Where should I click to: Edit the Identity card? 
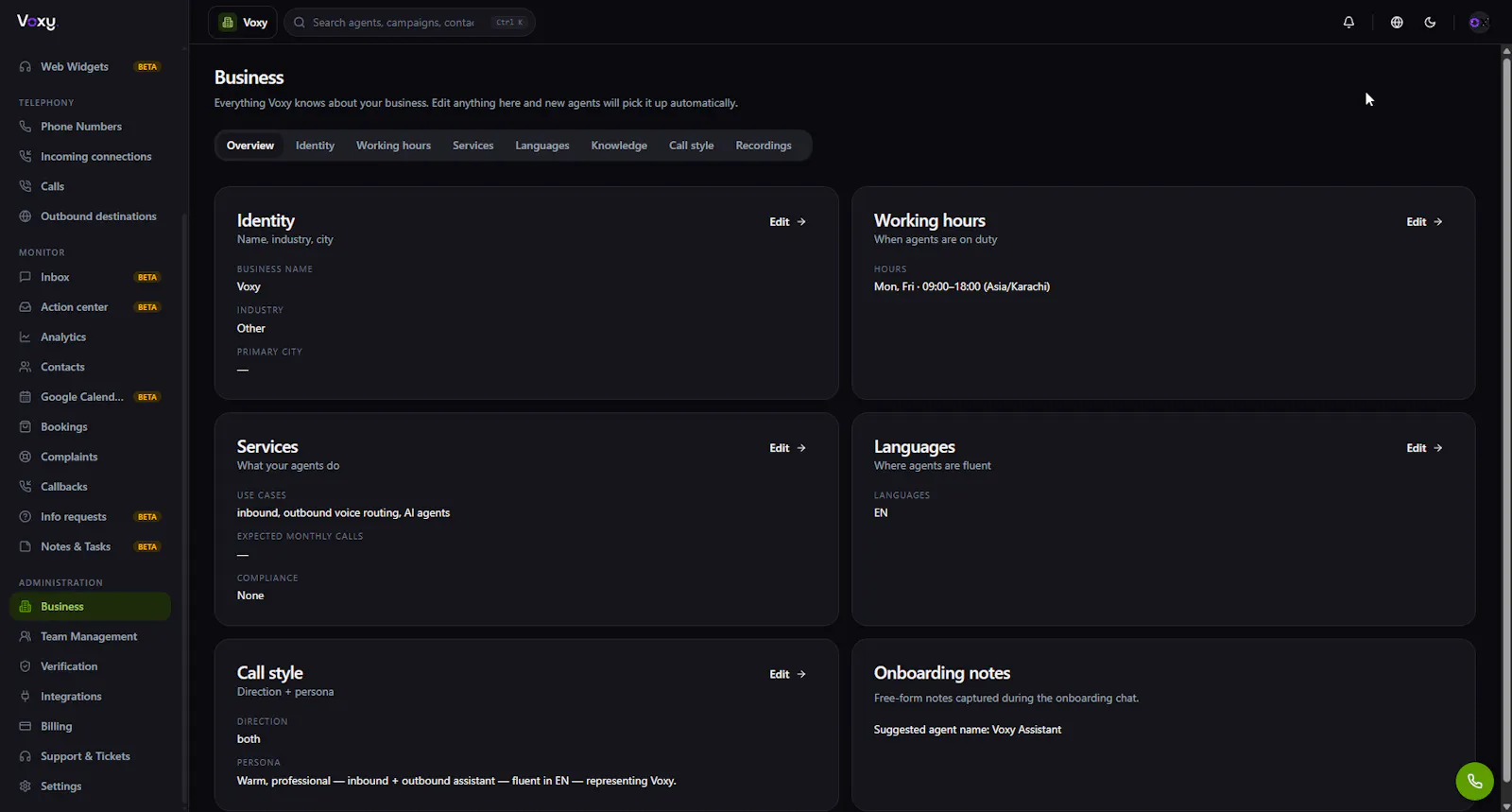tap(788, 222)
